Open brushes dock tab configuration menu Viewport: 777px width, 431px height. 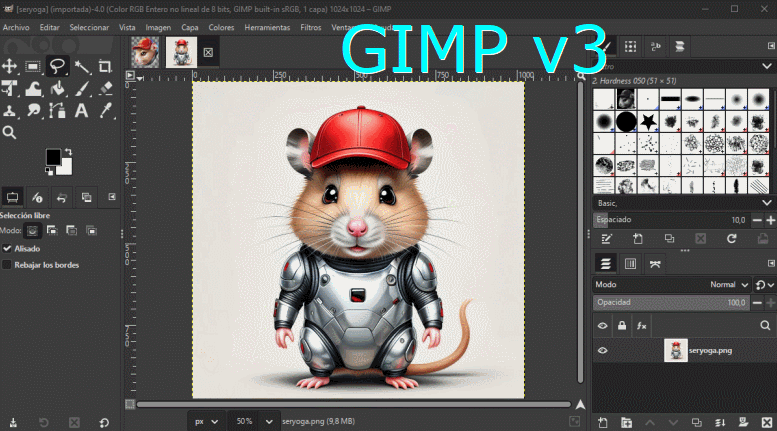(x=771, y=46)
